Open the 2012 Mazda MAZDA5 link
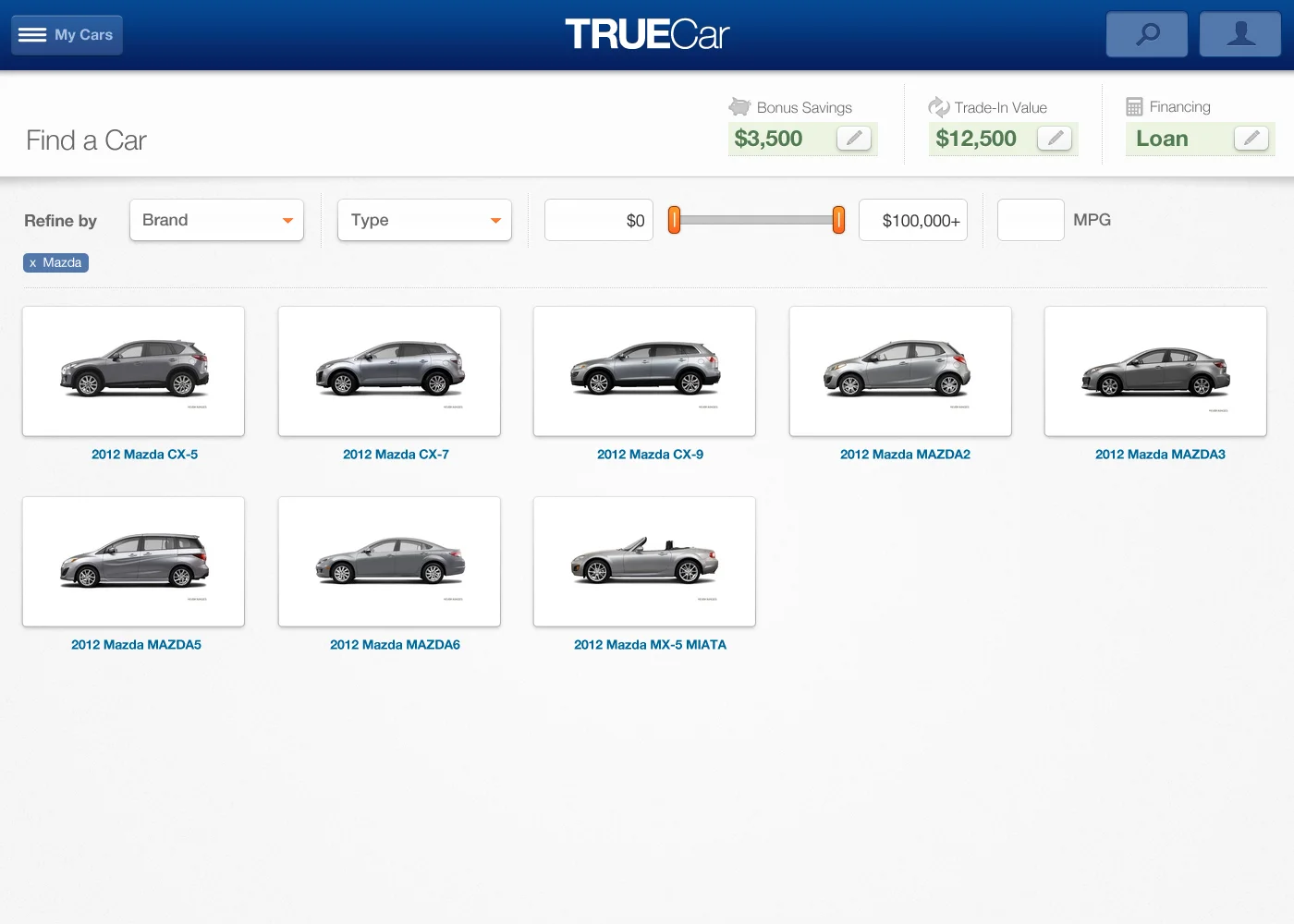The height and width of the screenshot is (924, 1294). 136,645
